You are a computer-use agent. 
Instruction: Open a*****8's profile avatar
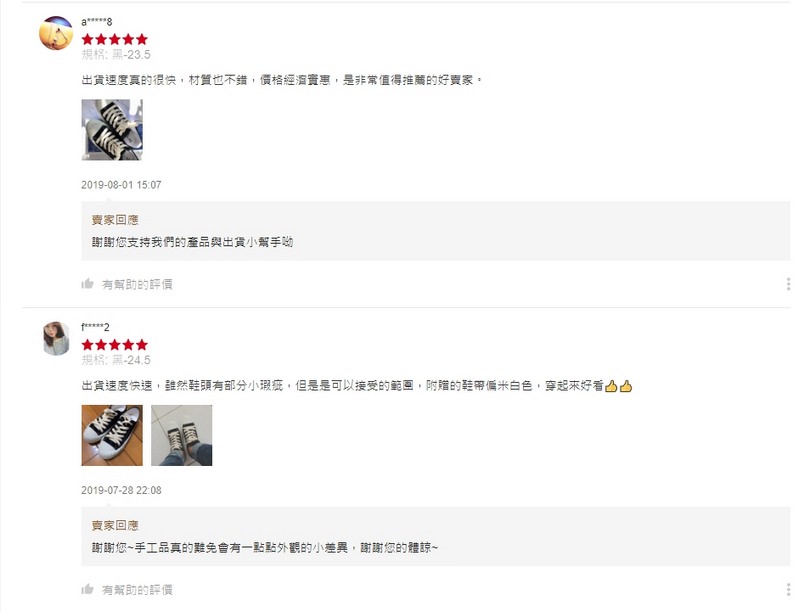(56, 33)
